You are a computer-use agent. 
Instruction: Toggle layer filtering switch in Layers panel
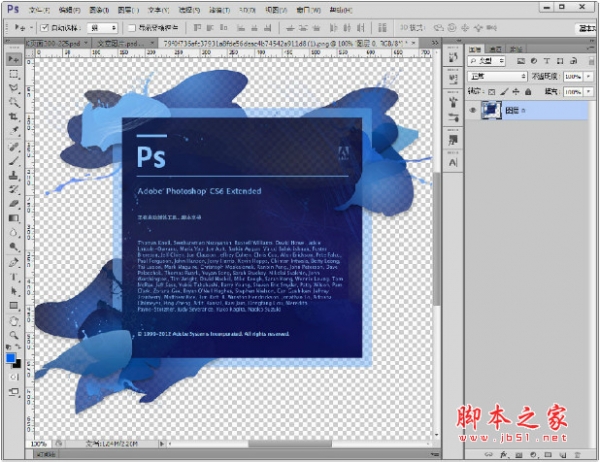[x=592, y=61]
